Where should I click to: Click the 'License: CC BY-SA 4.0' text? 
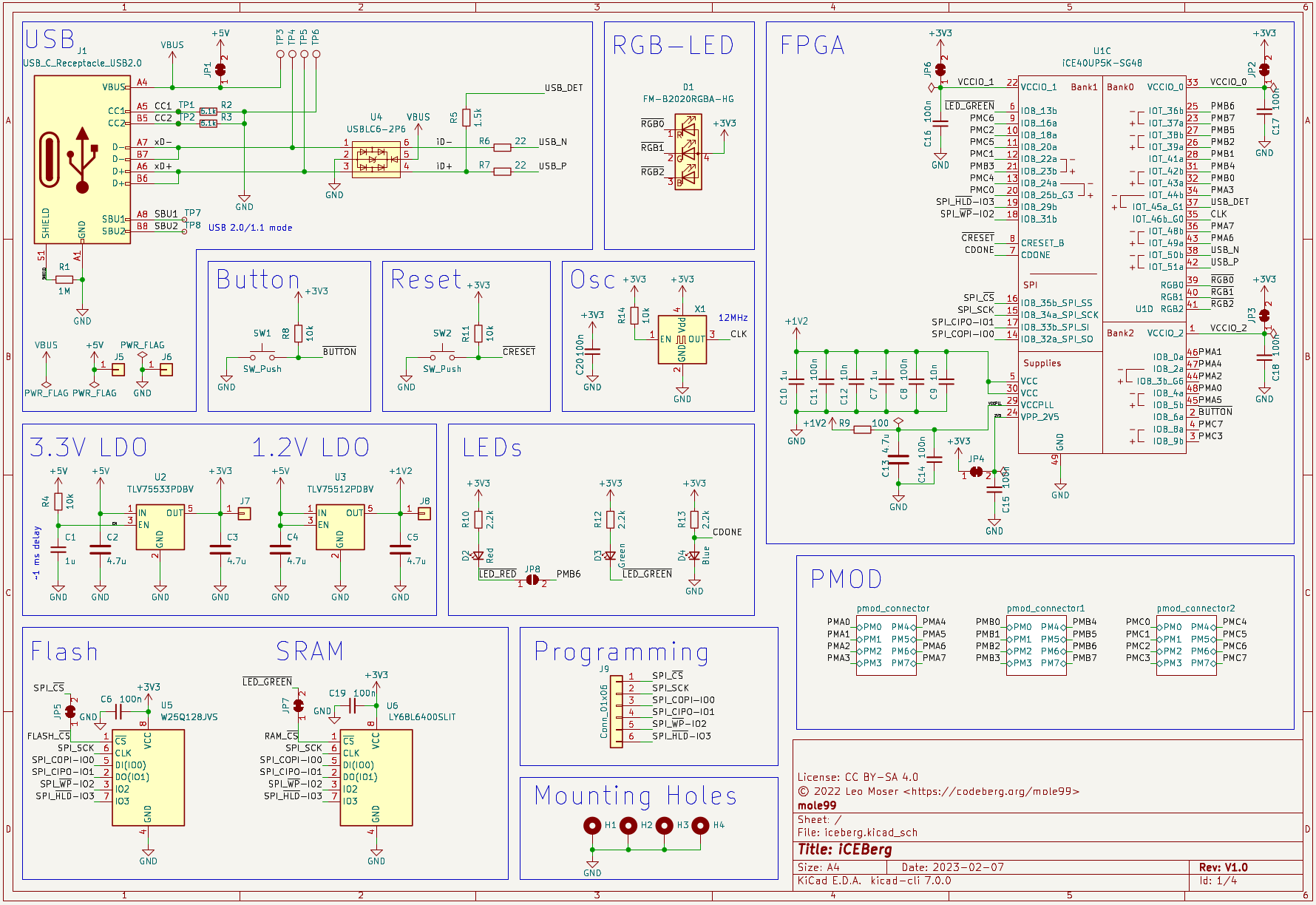[858, 777]
